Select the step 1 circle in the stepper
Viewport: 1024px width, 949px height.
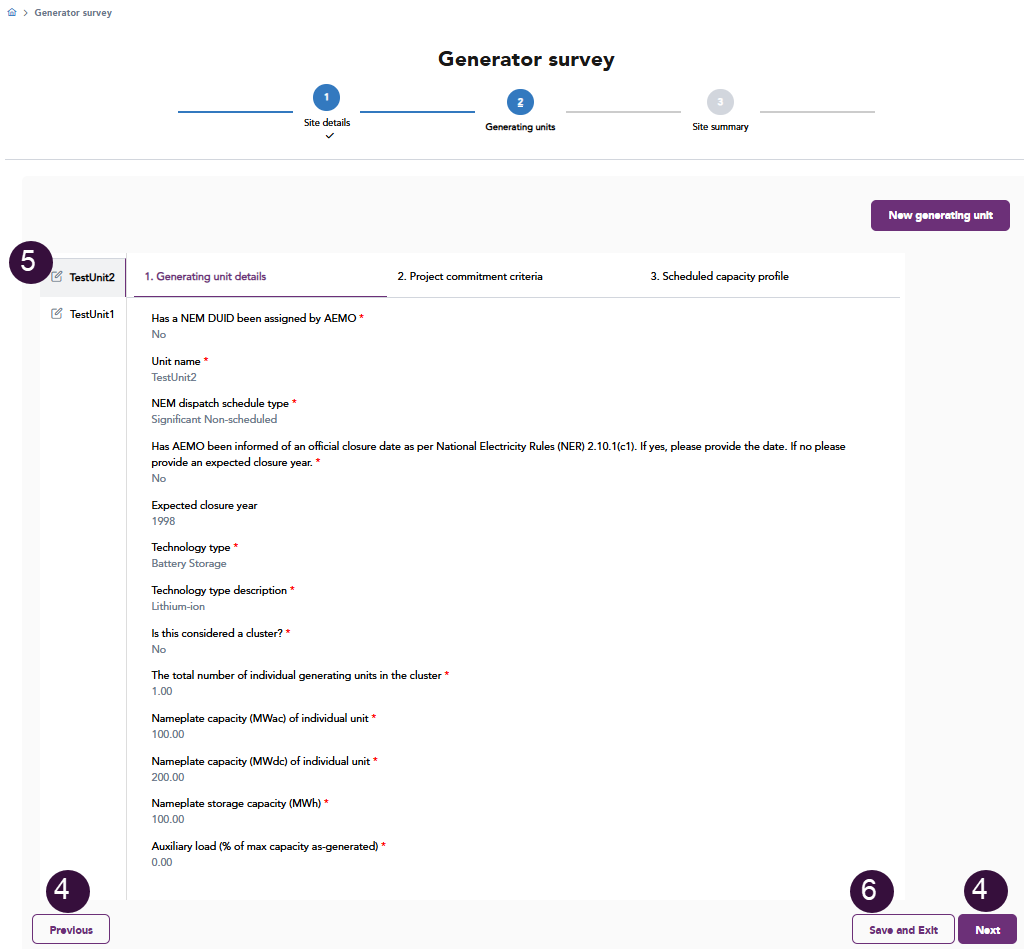tap(326, 97)
